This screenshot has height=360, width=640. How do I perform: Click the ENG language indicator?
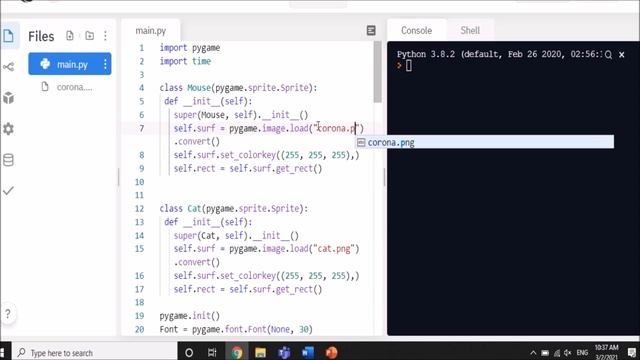point(582,353)
